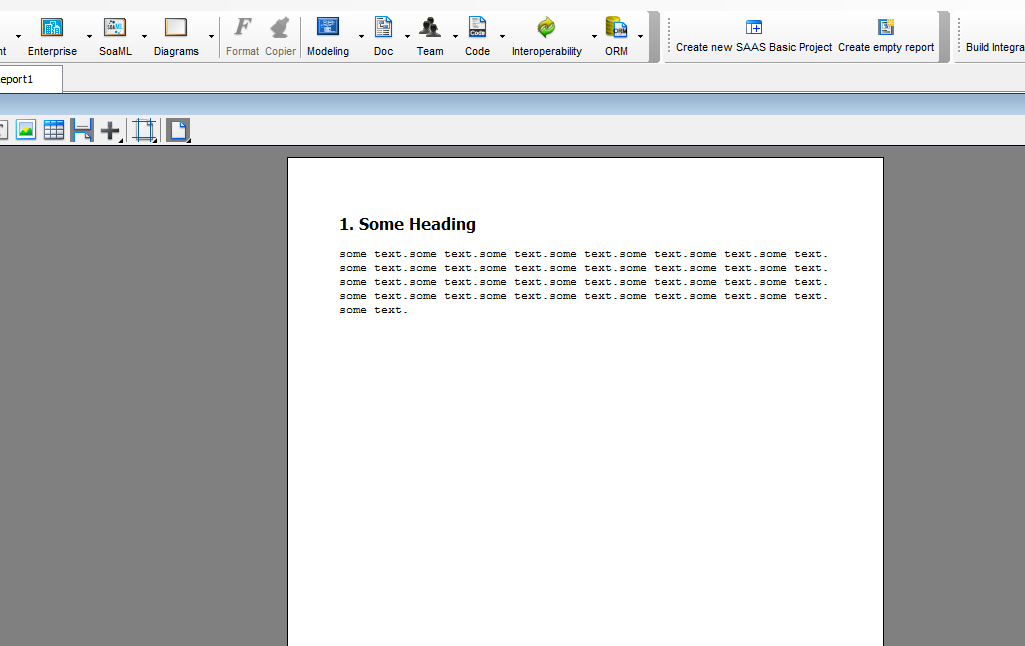Image resolution: width=1025 pixels, height=646 pixels.
Task: Click Create new SAAS Basic Project
Action: pos(754,37)
